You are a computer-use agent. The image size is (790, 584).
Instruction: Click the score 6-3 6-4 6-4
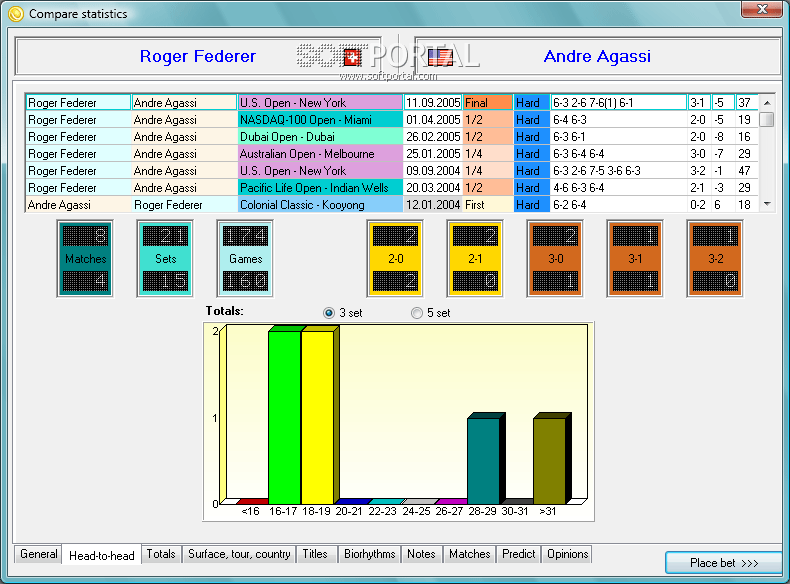tap(619, 154)
